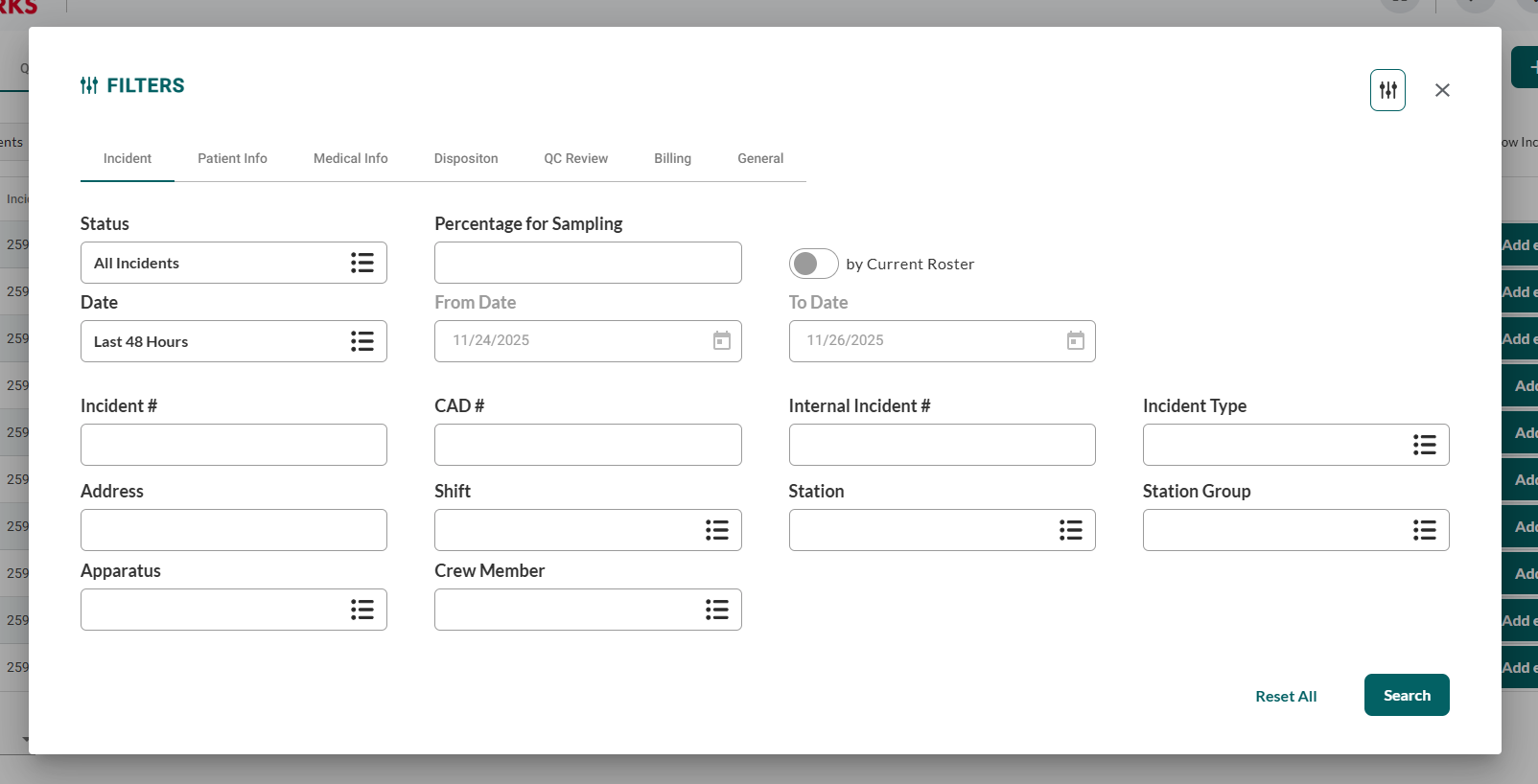The height and width of the screenshot is (784, 1538).
Task: Open the From Date calendar picker
Action: coord(722,341)
